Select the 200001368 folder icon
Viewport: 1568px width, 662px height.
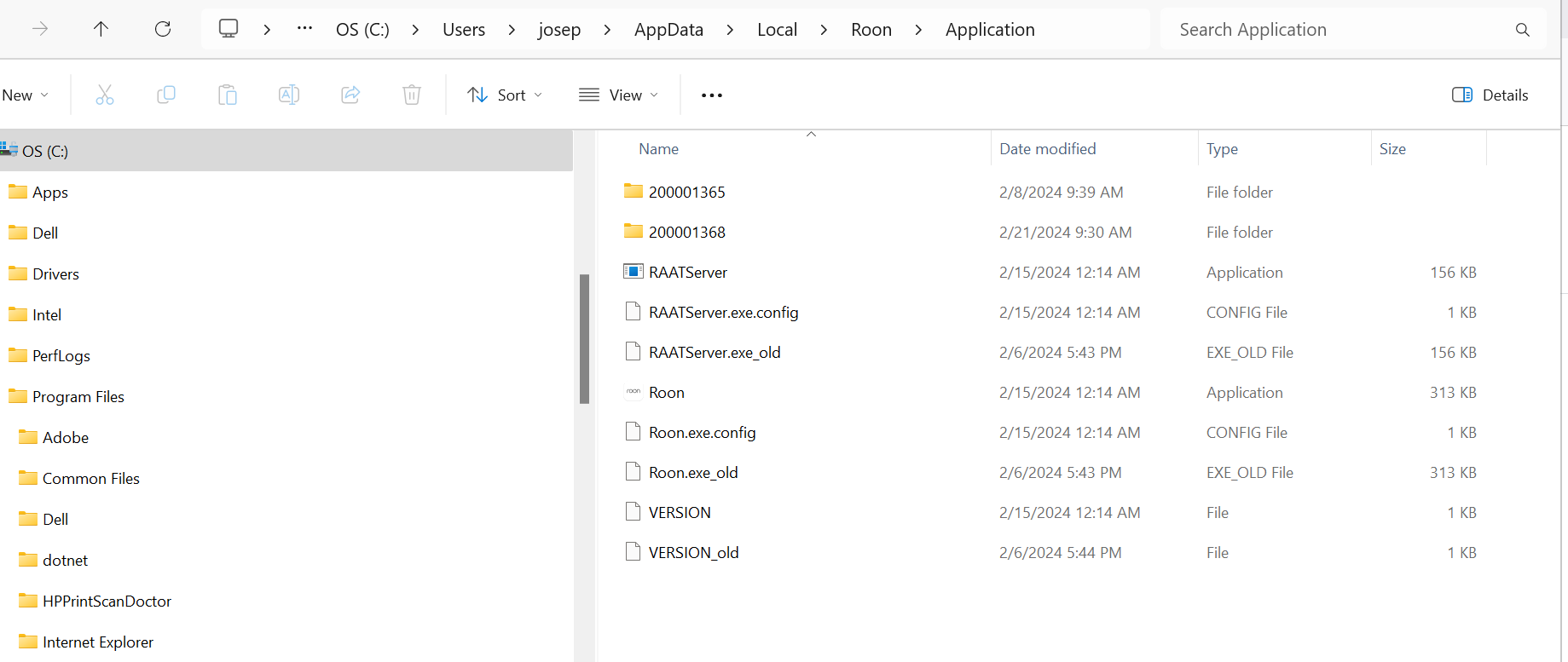click(x=633, y=231)
